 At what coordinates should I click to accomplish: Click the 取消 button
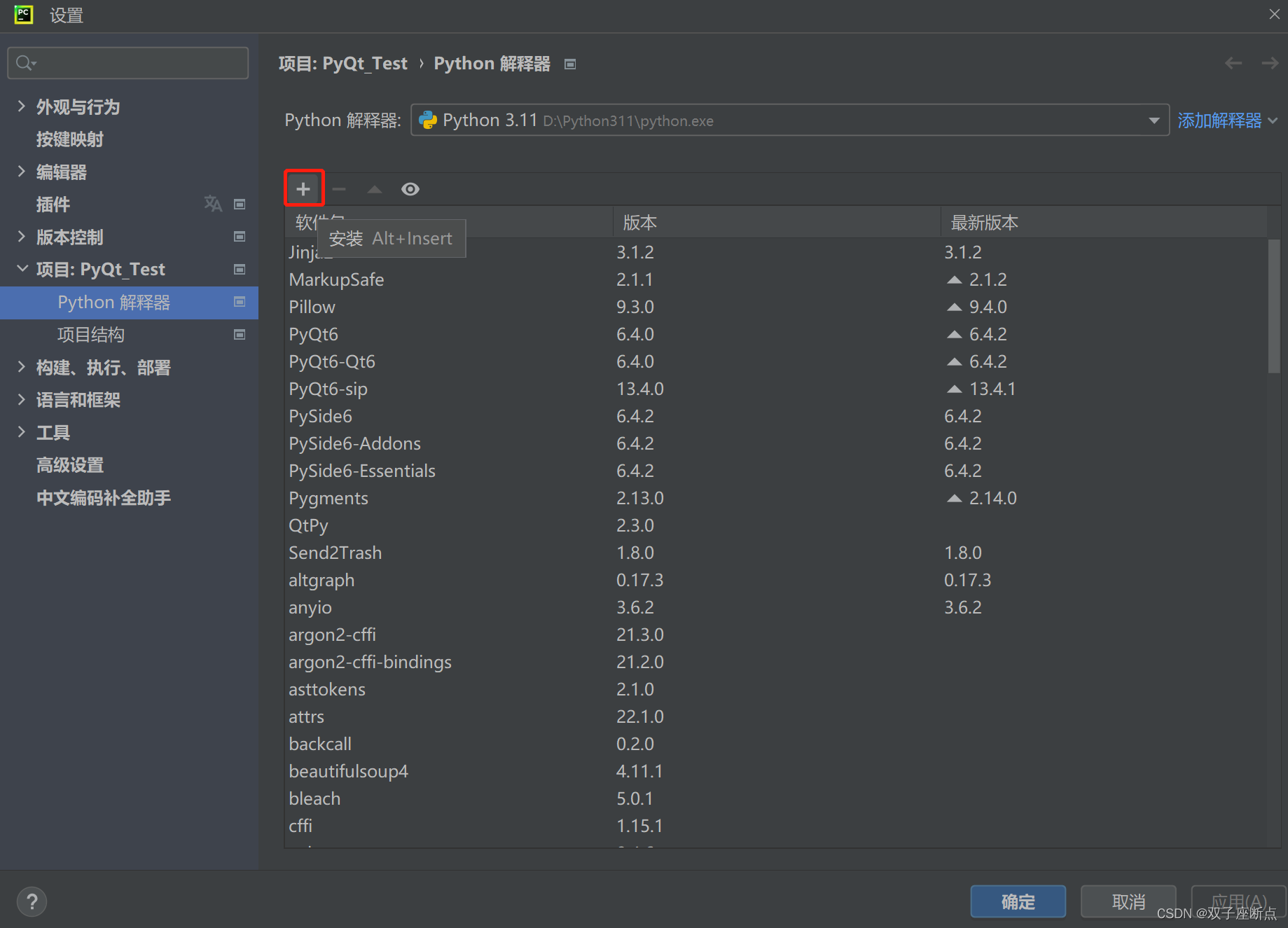(x=1128, y=901)
